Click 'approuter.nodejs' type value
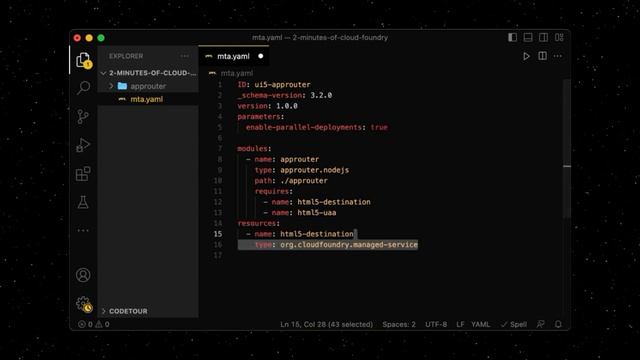Image resolution: width=640 pixels, height=360 pixels. click(x=315, y=170)
